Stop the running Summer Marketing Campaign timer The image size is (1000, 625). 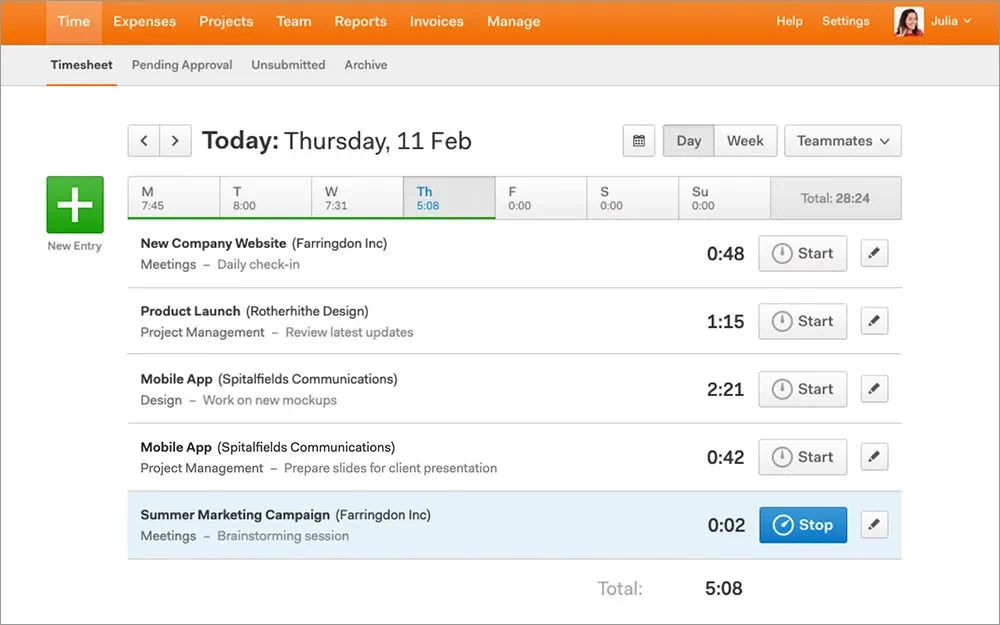803,525
